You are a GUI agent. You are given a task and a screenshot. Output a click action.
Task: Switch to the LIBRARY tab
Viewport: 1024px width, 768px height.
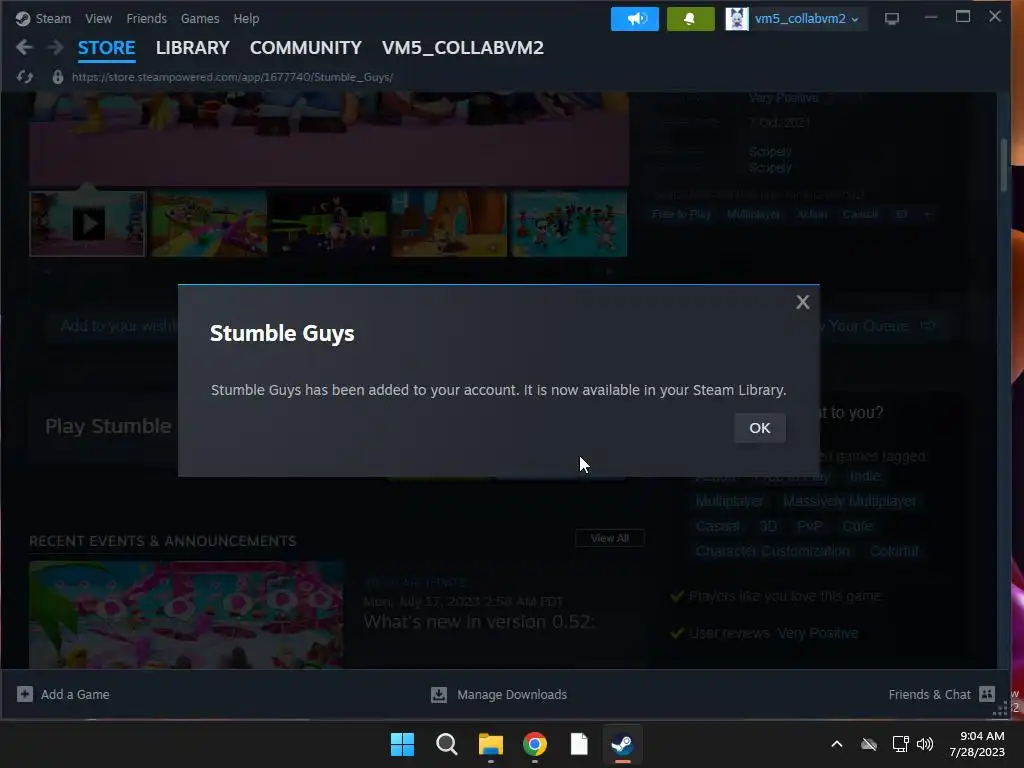(x=193, y=48)
